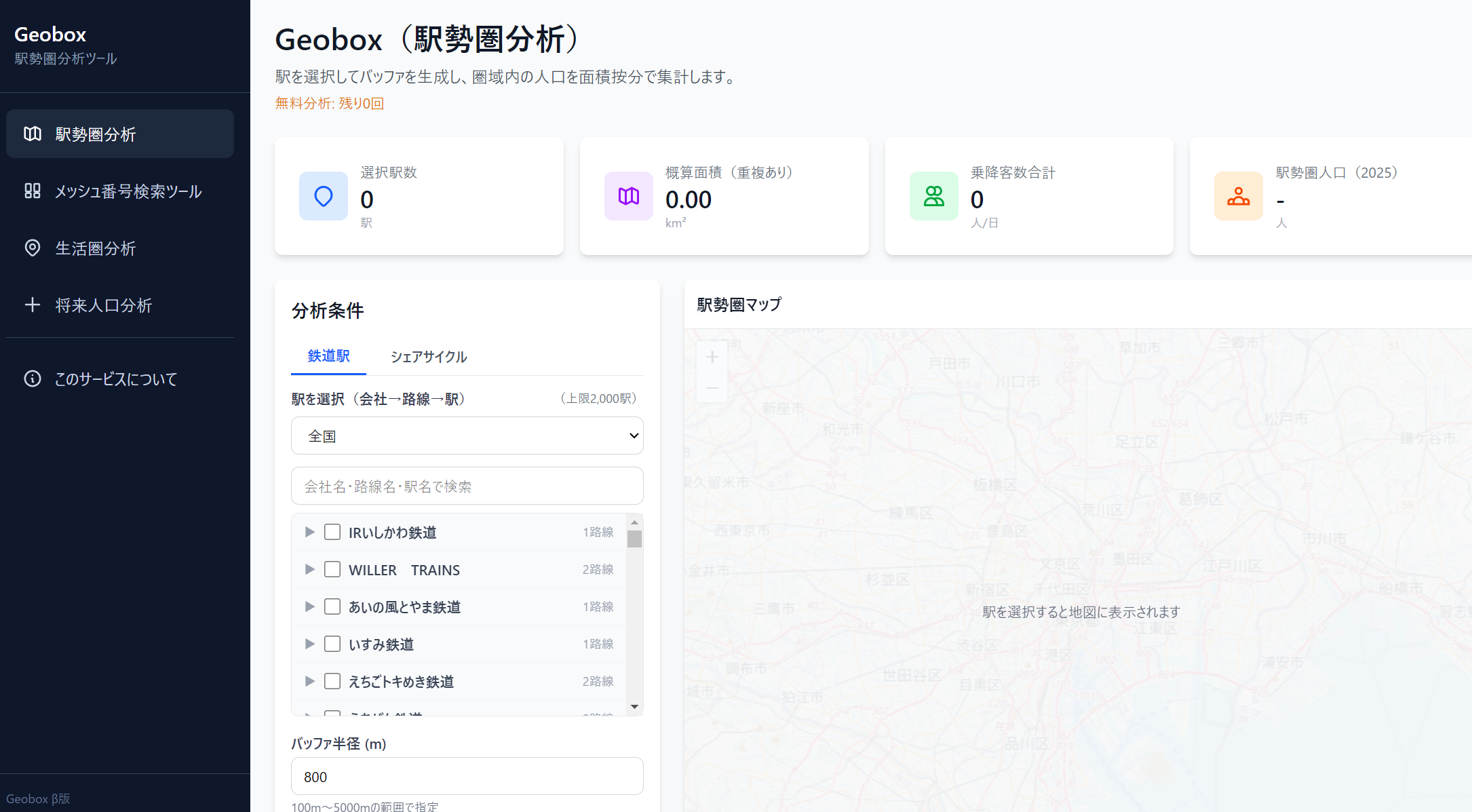The image size is (1472, 812).
Task: Click the info icon for このサービスについて
Action: coord(33,379)
